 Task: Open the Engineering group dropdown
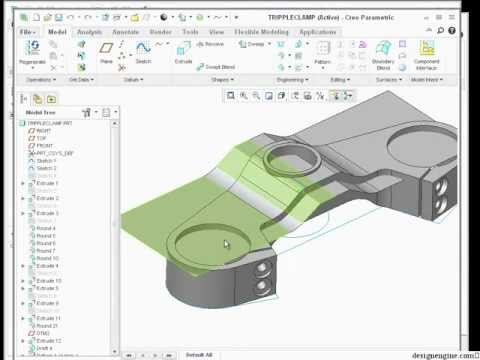(x=293, y=80)
